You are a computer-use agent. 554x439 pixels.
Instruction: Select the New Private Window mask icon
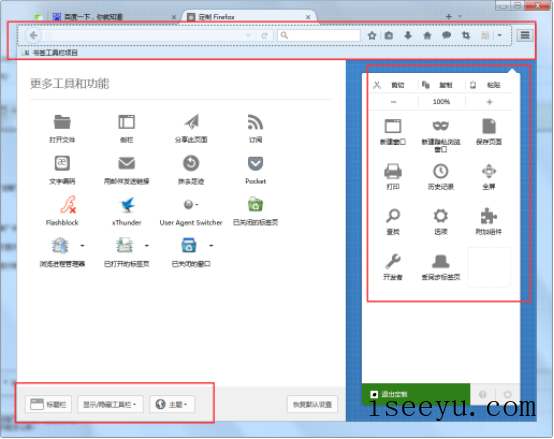pyautogui.click(x=441, y=126)
